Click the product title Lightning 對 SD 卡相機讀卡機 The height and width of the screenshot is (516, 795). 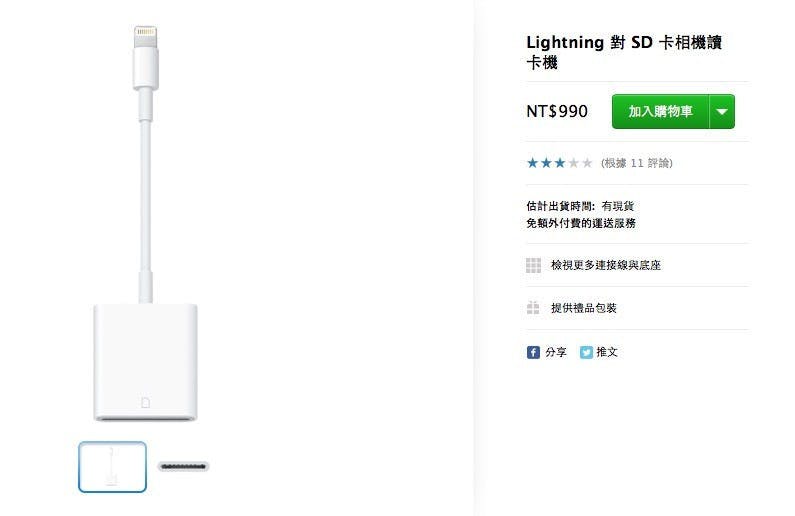click(x=624, y=52)
